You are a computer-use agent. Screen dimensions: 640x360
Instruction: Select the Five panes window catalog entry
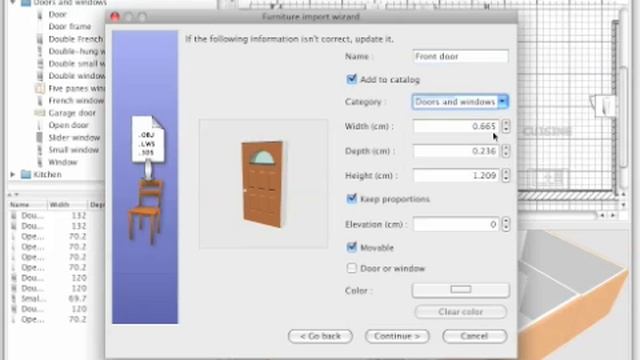76,88
